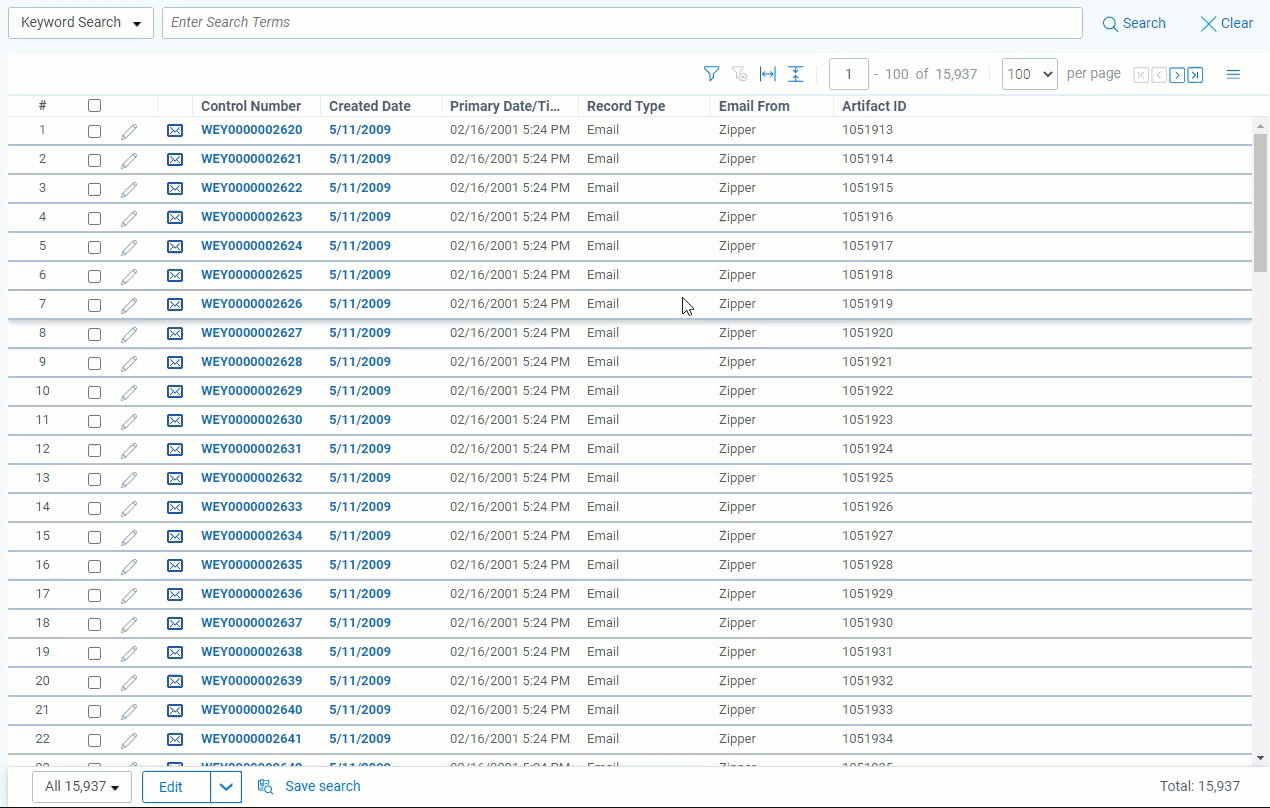Expand the All 15,937 selection dropdown

point(82,787)
